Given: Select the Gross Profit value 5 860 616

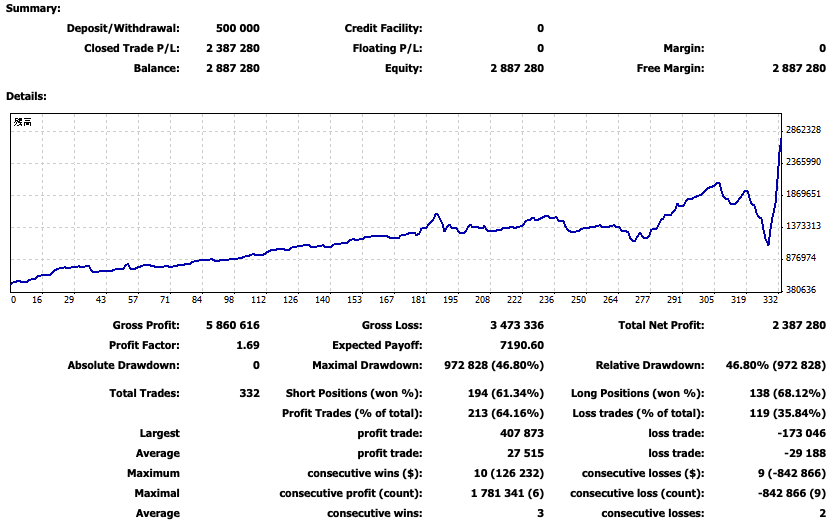Looking at the screenshot, I should (232, 326).
